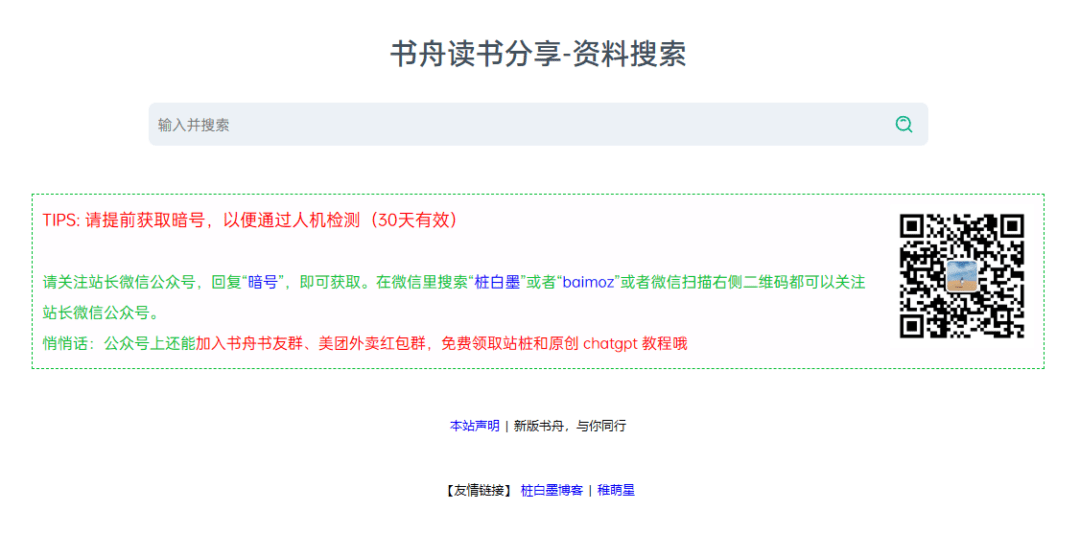Focus the 输入并搜索 search field
This screenshot has height=533, width=1080.
[x=520, y=125]
